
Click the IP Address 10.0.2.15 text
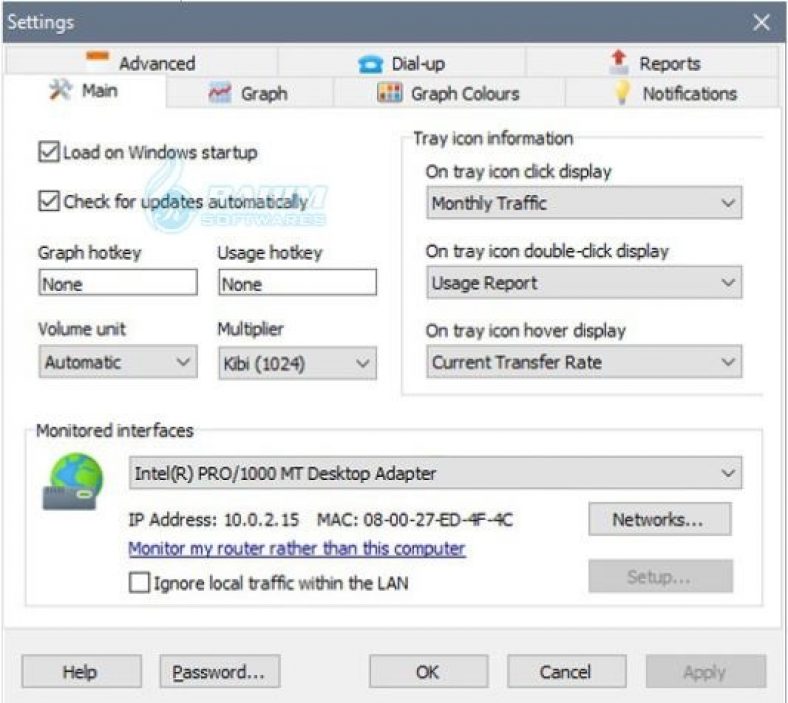pyautogui.click(x=214, y=520)
